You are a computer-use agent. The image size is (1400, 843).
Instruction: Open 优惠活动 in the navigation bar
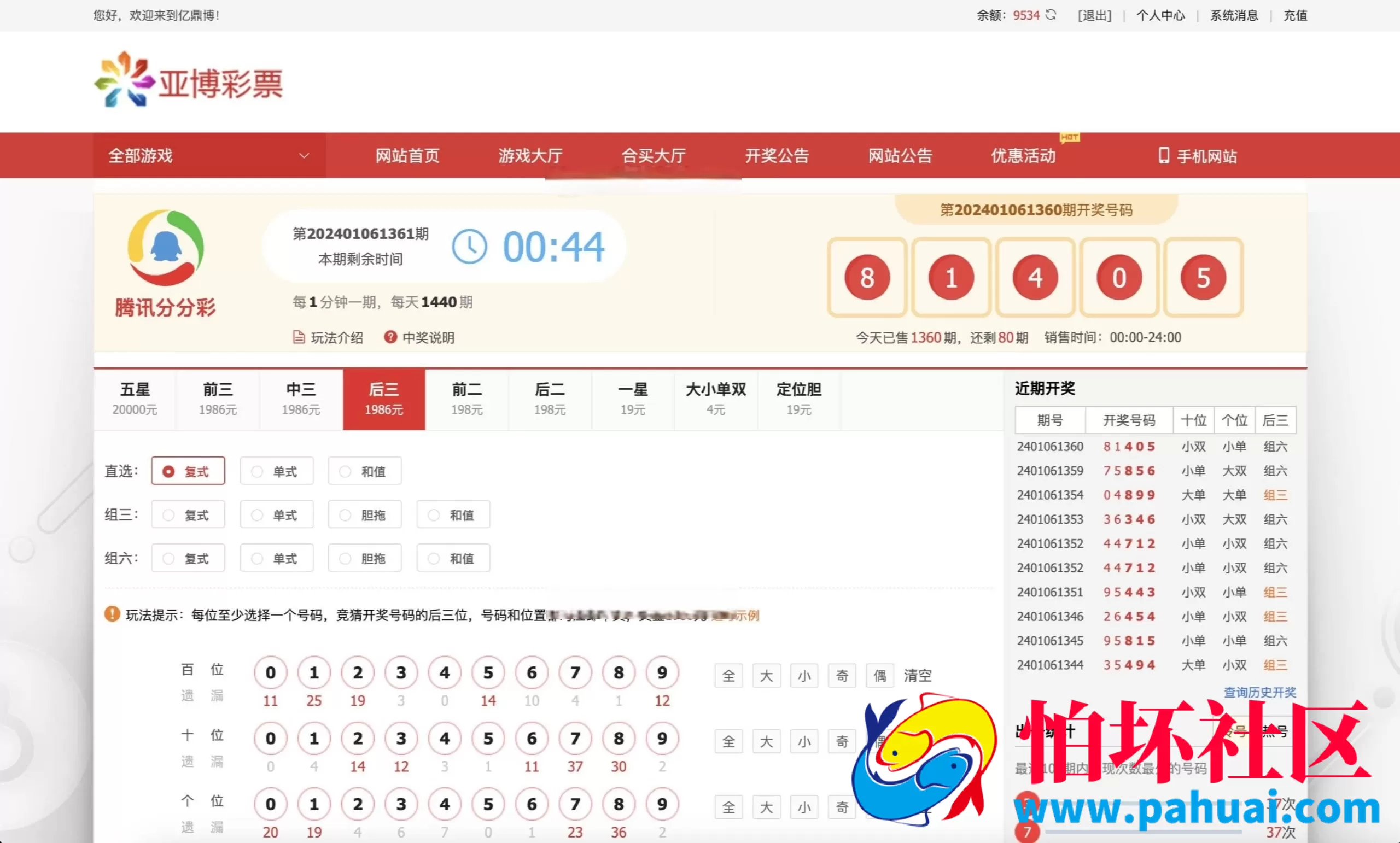coord(1023,156)
